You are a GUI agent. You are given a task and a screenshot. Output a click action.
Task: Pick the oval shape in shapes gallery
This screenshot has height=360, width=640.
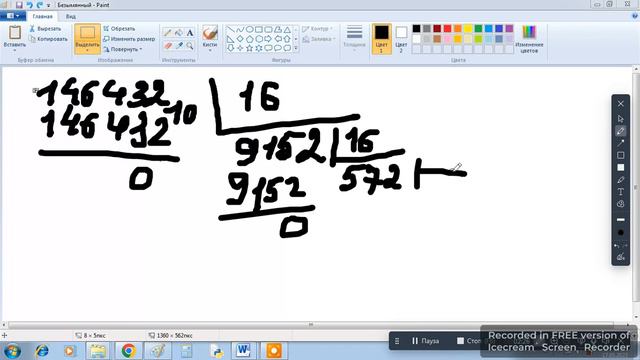(249, 29)
